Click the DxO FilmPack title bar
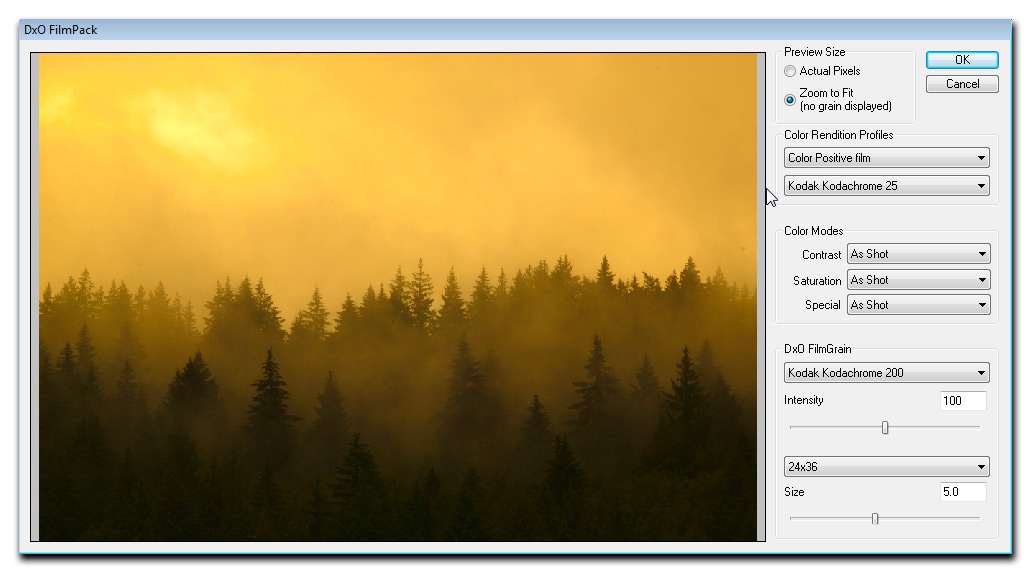This screenshot has height=573, width=1031. point(516,30)
